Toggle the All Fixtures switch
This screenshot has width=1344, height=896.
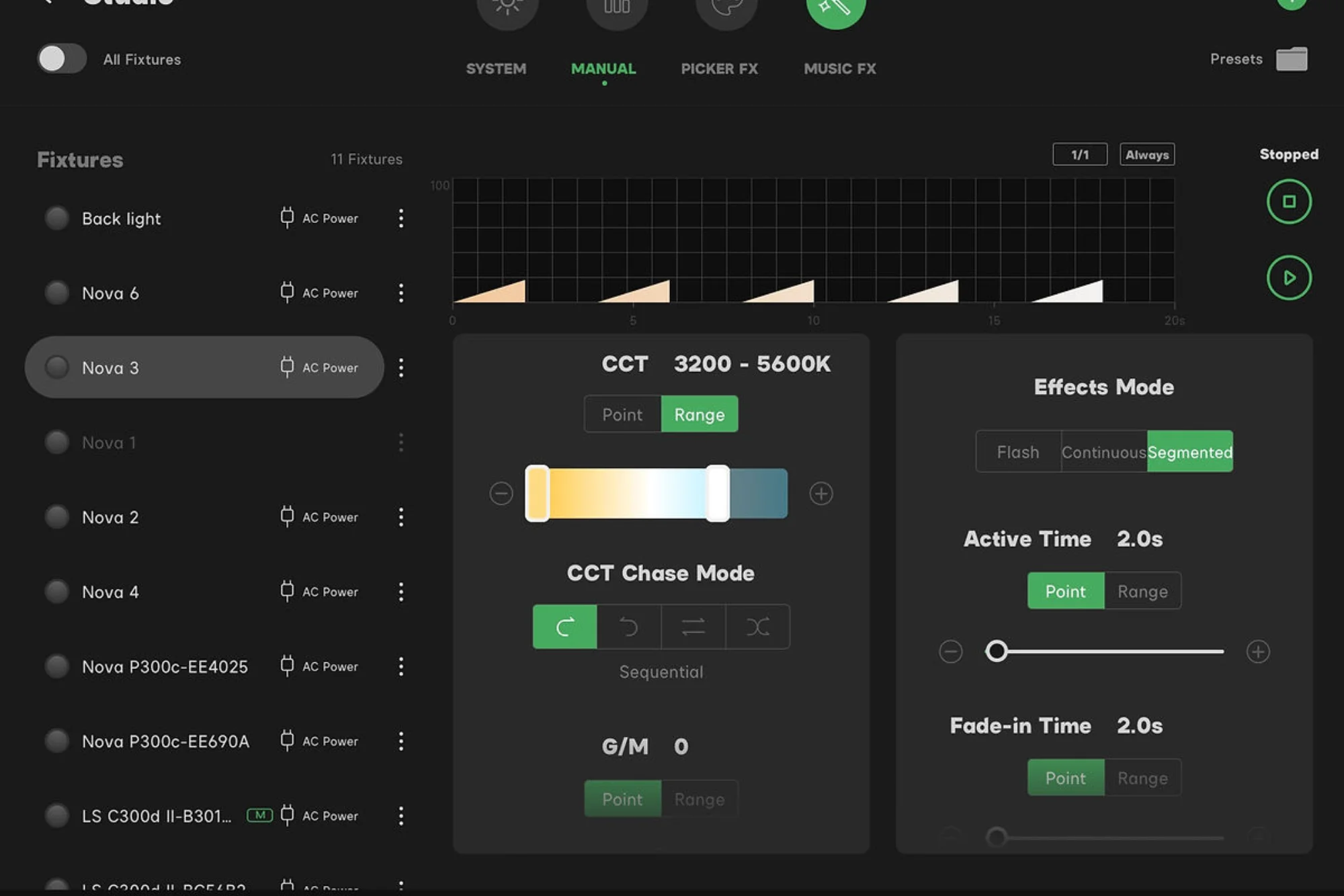61,59
